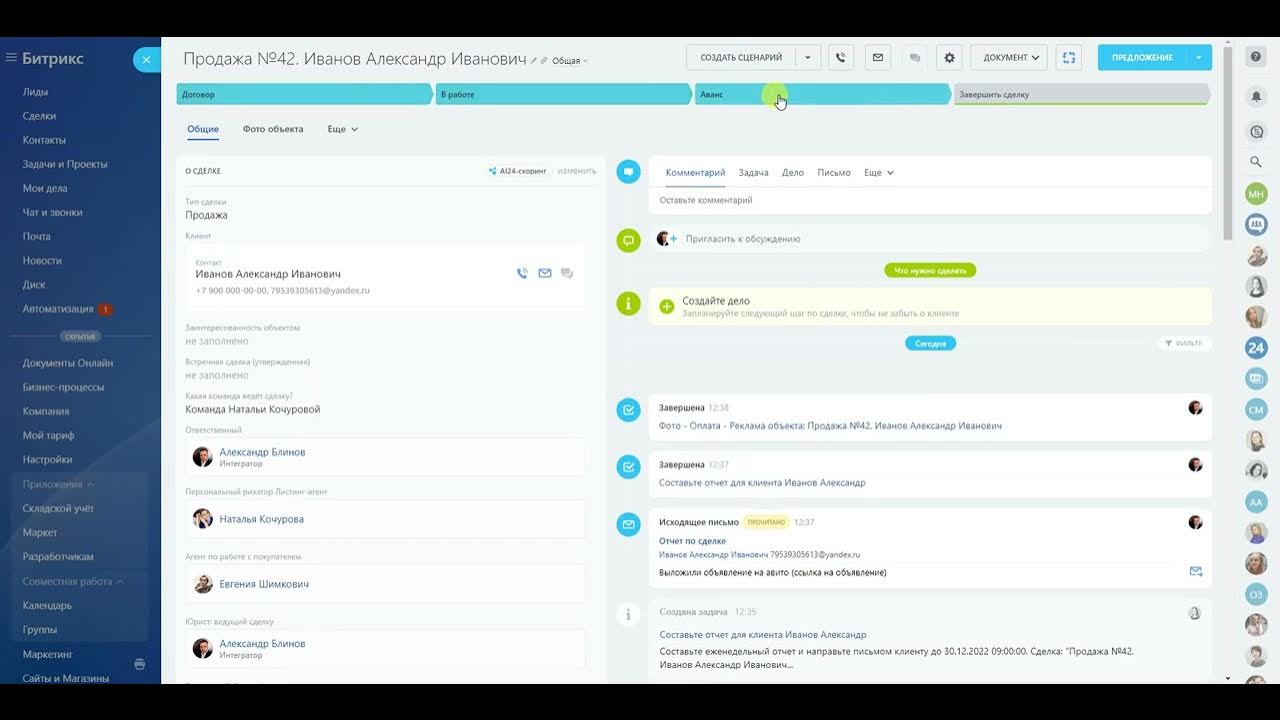Open user ОЗ avatar in right sidebar
Viewport: 1280px width, 720px height.
1256,594
